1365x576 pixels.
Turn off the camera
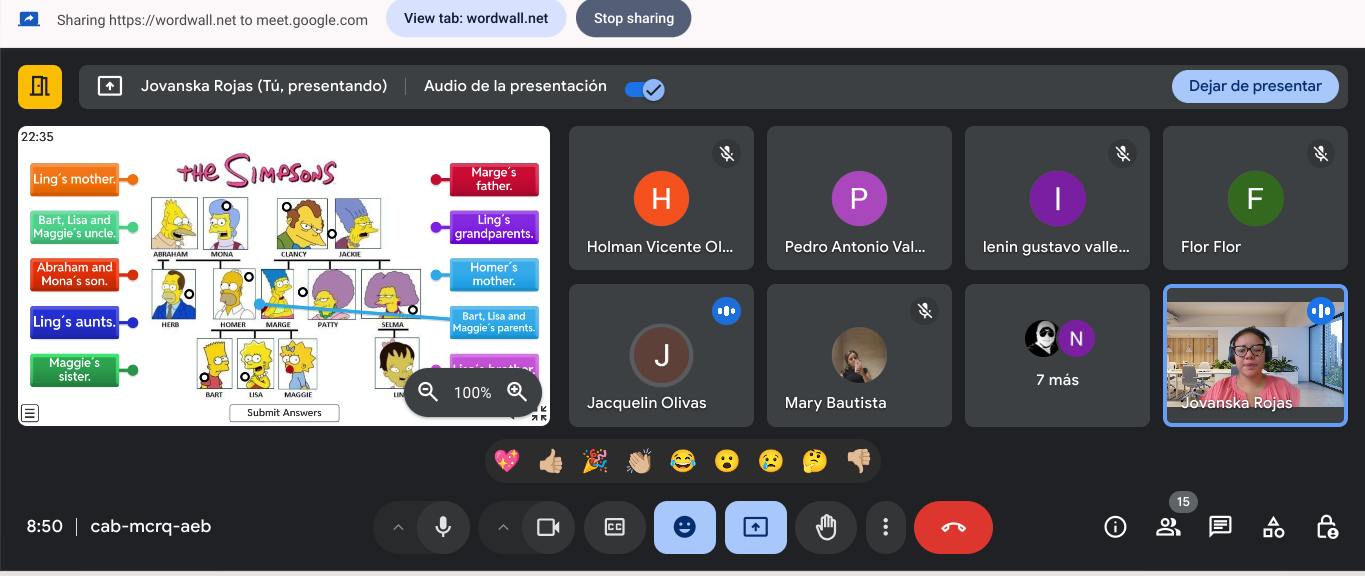point(547,527)
